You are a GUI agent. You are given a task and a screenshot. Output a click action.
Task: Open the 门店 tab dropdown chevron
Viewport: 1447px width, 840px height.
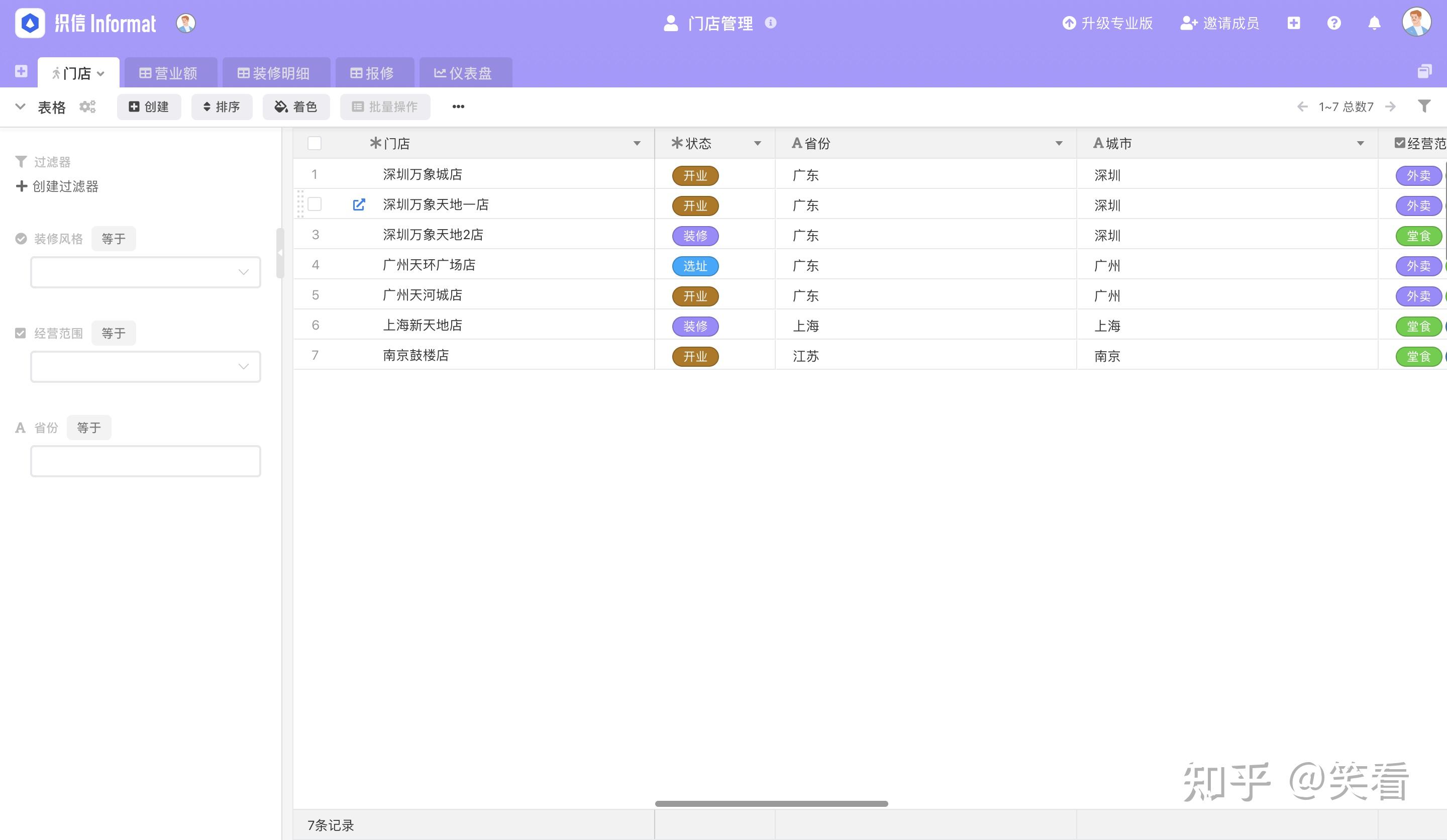[101, 73]
